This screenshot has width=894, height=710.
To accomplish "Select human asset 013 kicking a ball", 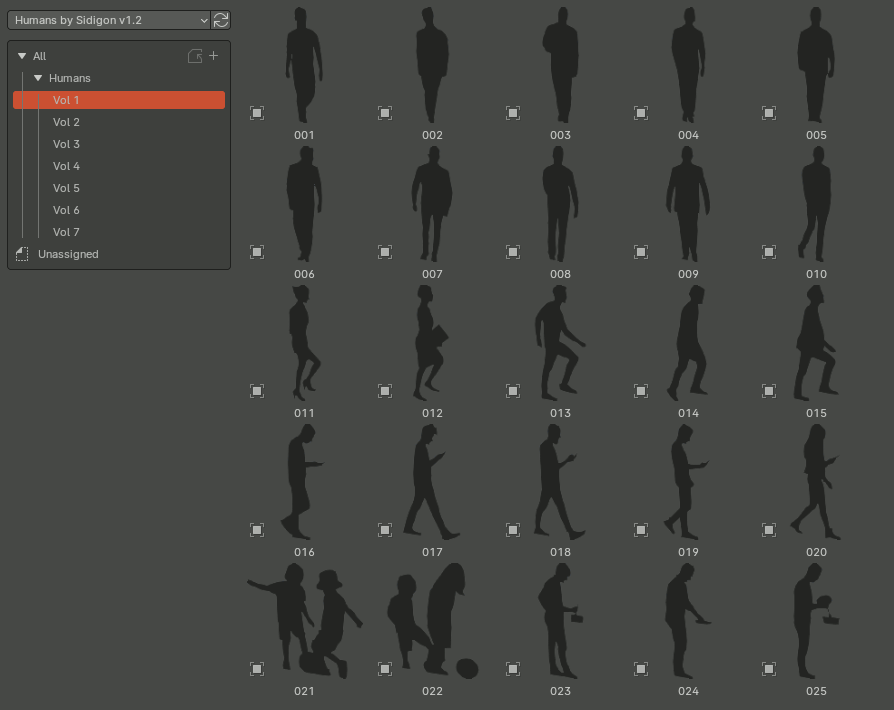I will (557, 345).
